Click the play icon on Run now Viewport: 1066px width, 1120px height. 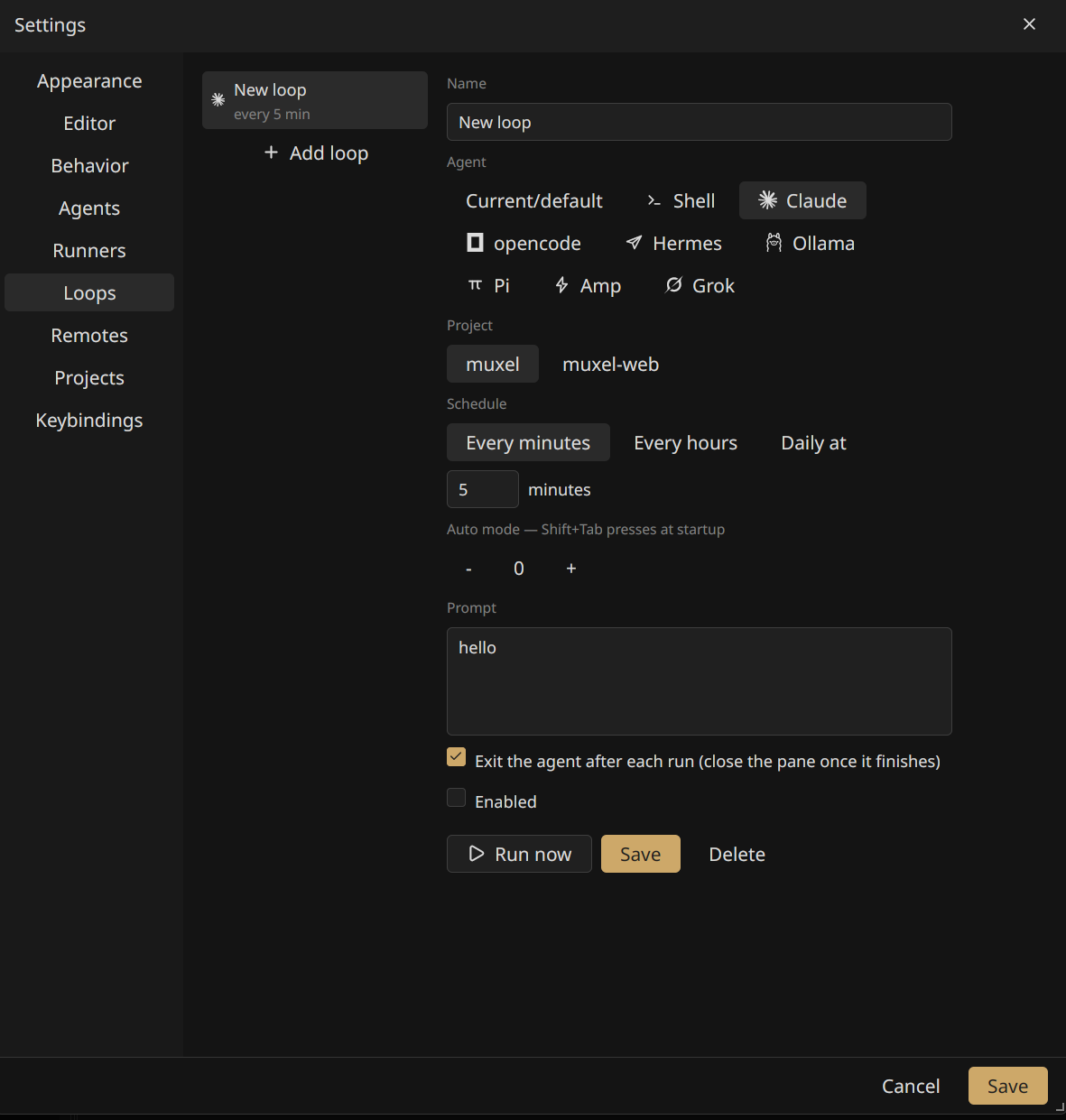tap(477, 854)
